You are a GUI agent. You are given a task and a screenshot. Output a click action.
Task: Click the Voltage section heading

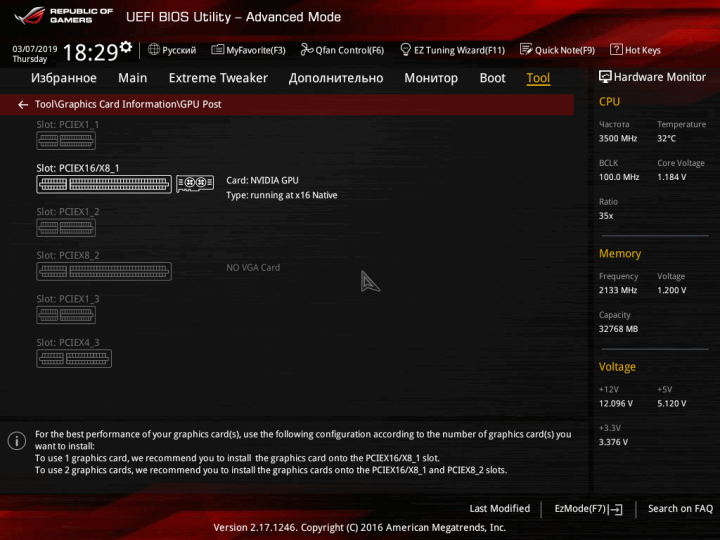point(617,367)
